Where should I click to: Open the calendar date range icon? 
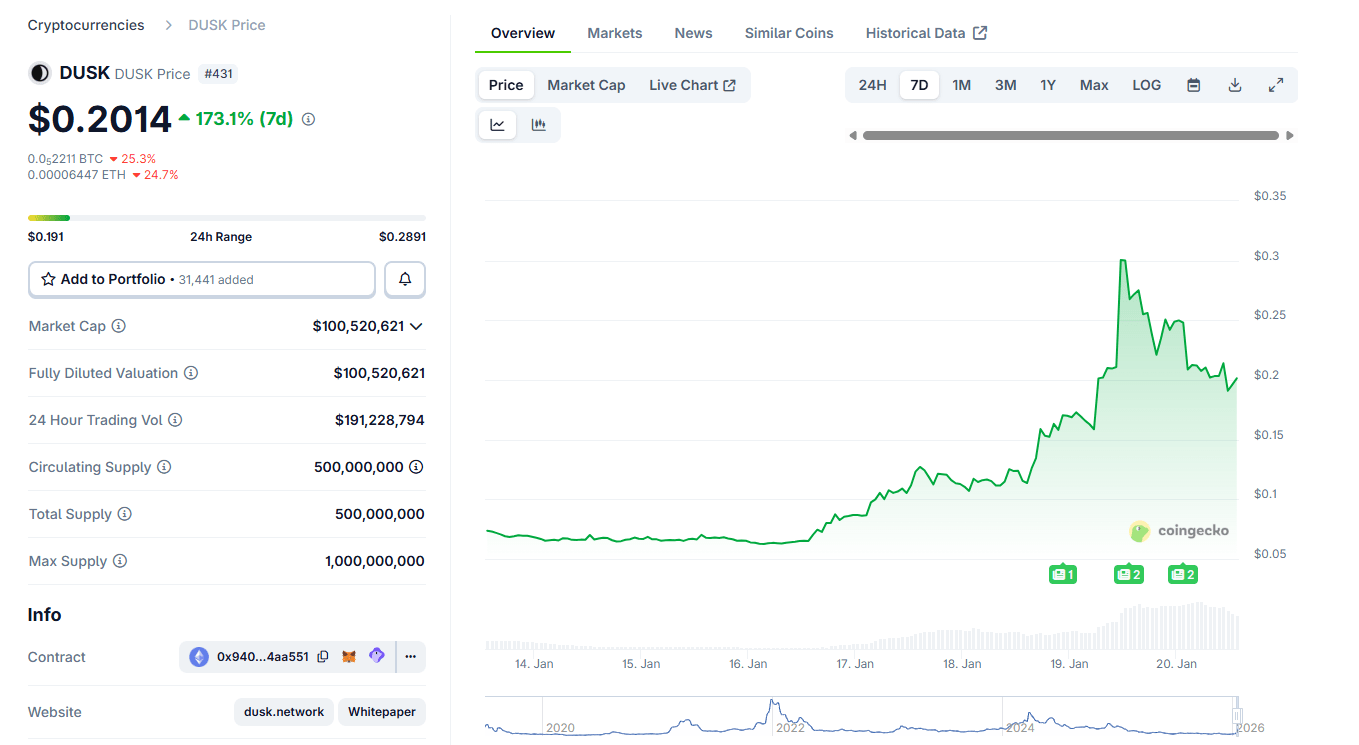[1193, 85]
